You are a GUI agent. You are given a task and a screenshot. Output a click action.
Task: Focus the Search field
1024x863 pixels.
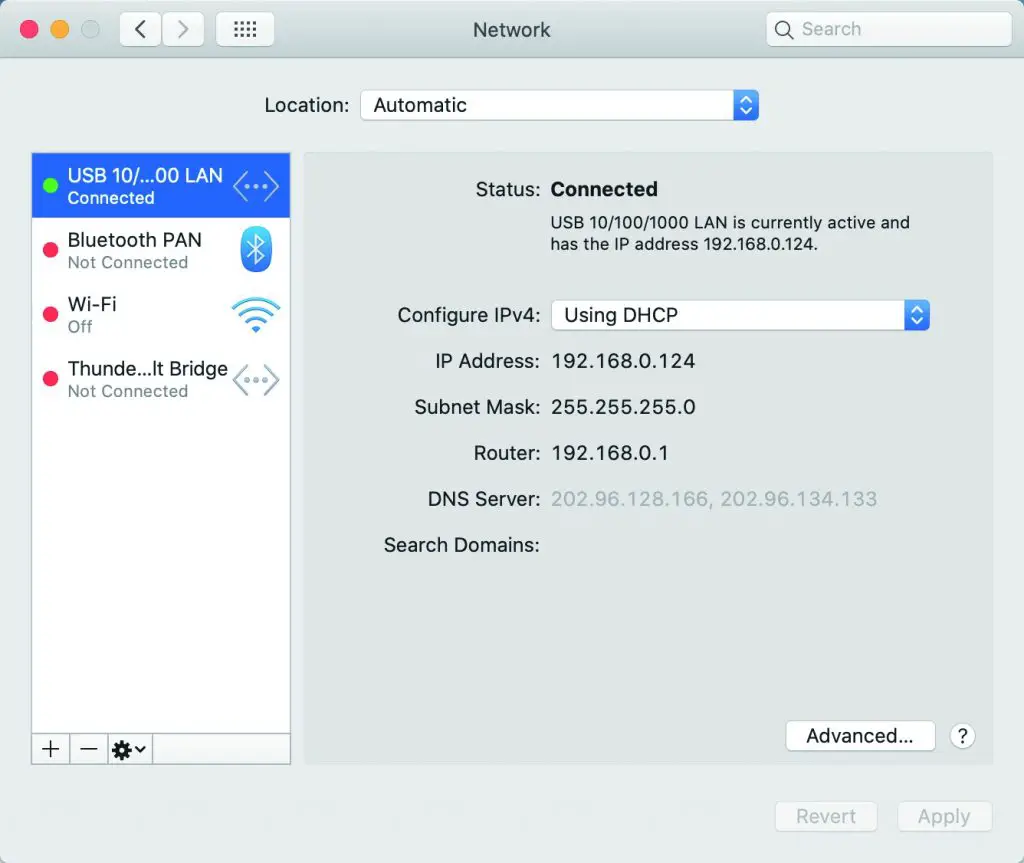(x=889, y=29)
